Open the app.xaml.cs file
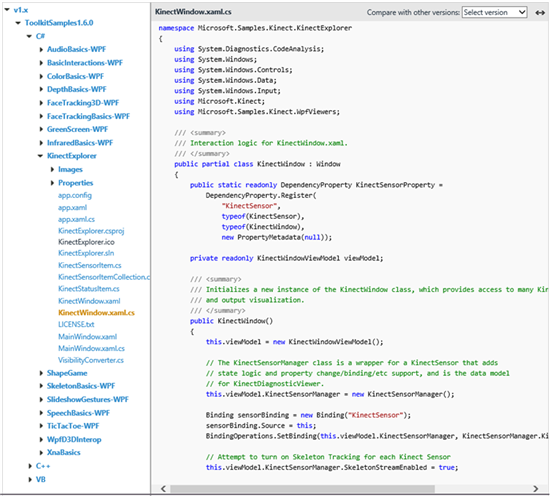 coord(76,220)
